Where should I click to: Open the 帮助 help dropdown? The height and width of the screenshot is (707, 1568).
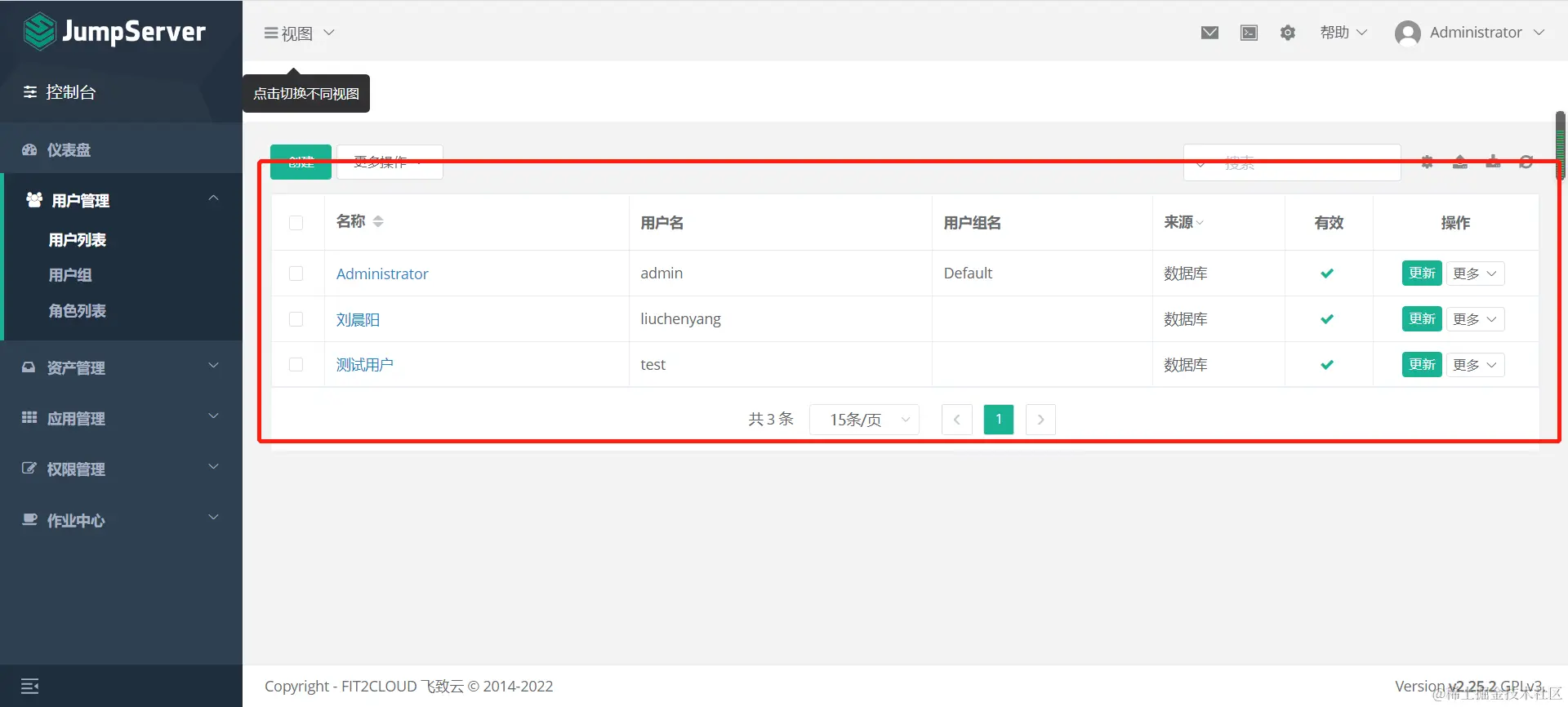click(1343, 33)
